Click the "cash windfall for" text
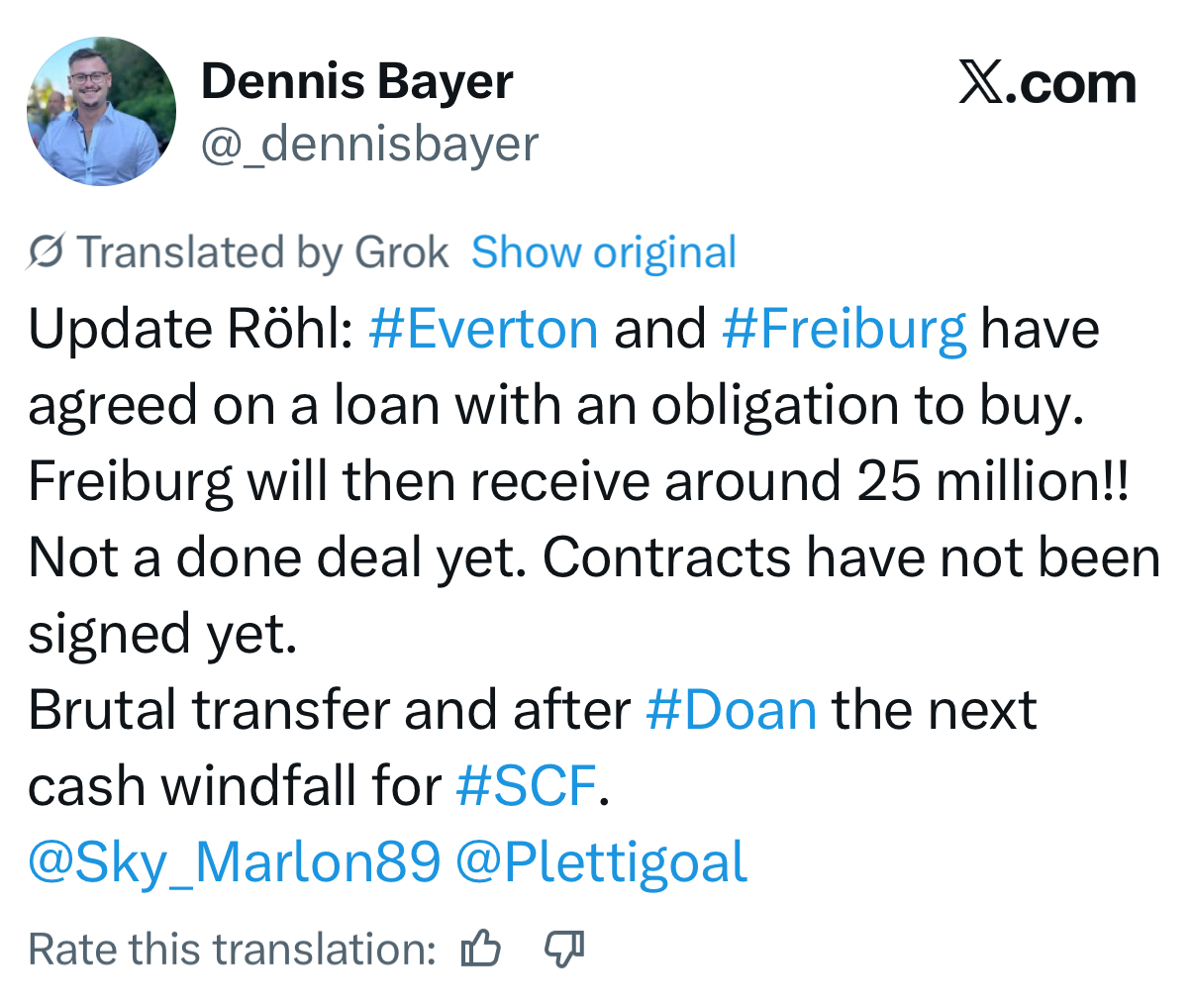The width and height of the screenshot is (1194, 1008). pos(234,785)
